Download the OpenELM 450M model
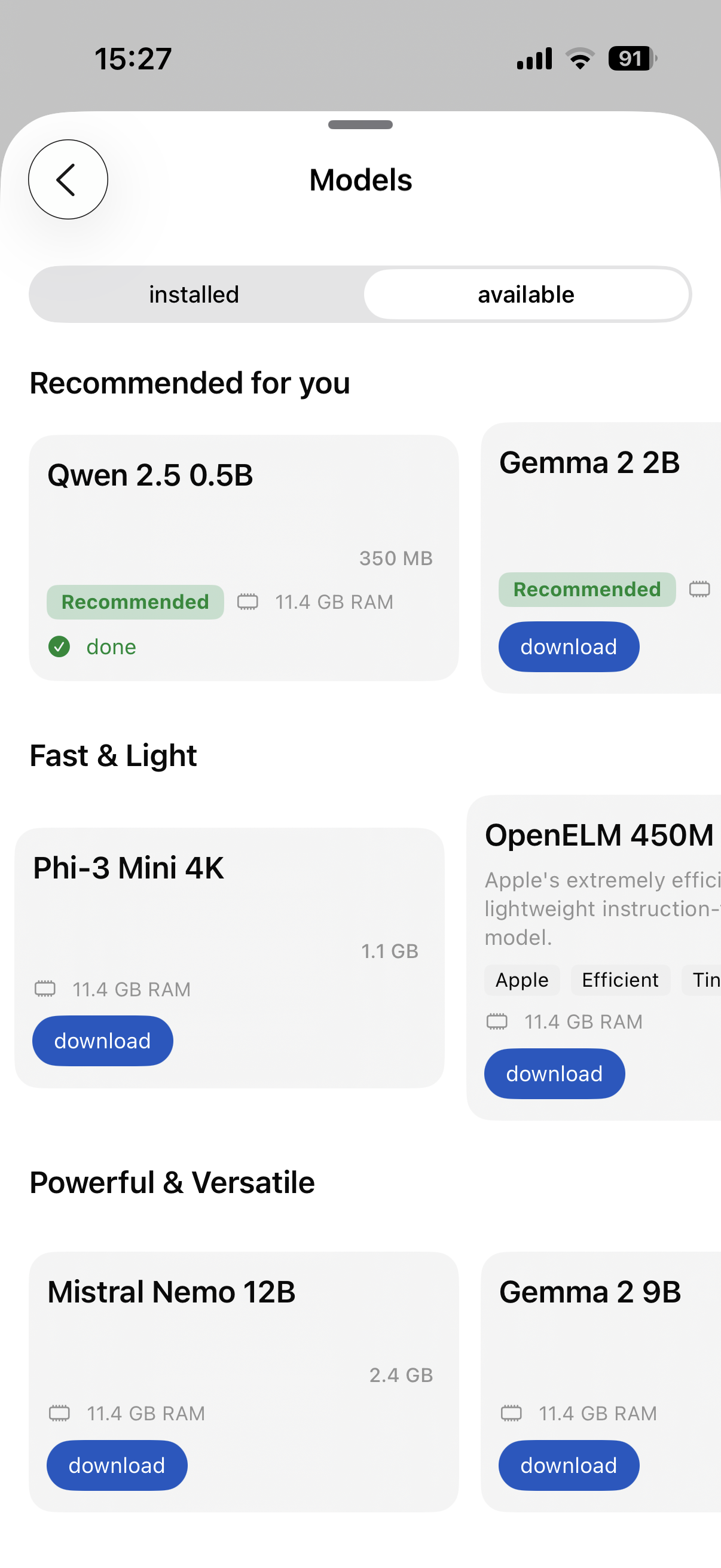Screen dimensions: 721x1568 tap(554, 1074)
